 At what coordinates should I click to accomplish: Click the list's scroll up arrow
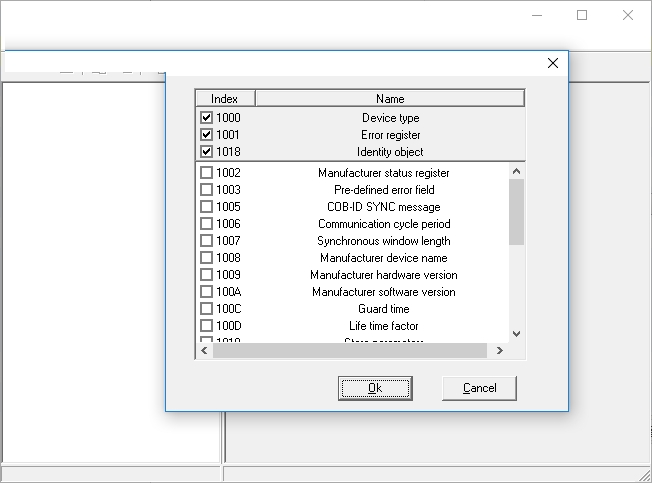tap(516, 172)
